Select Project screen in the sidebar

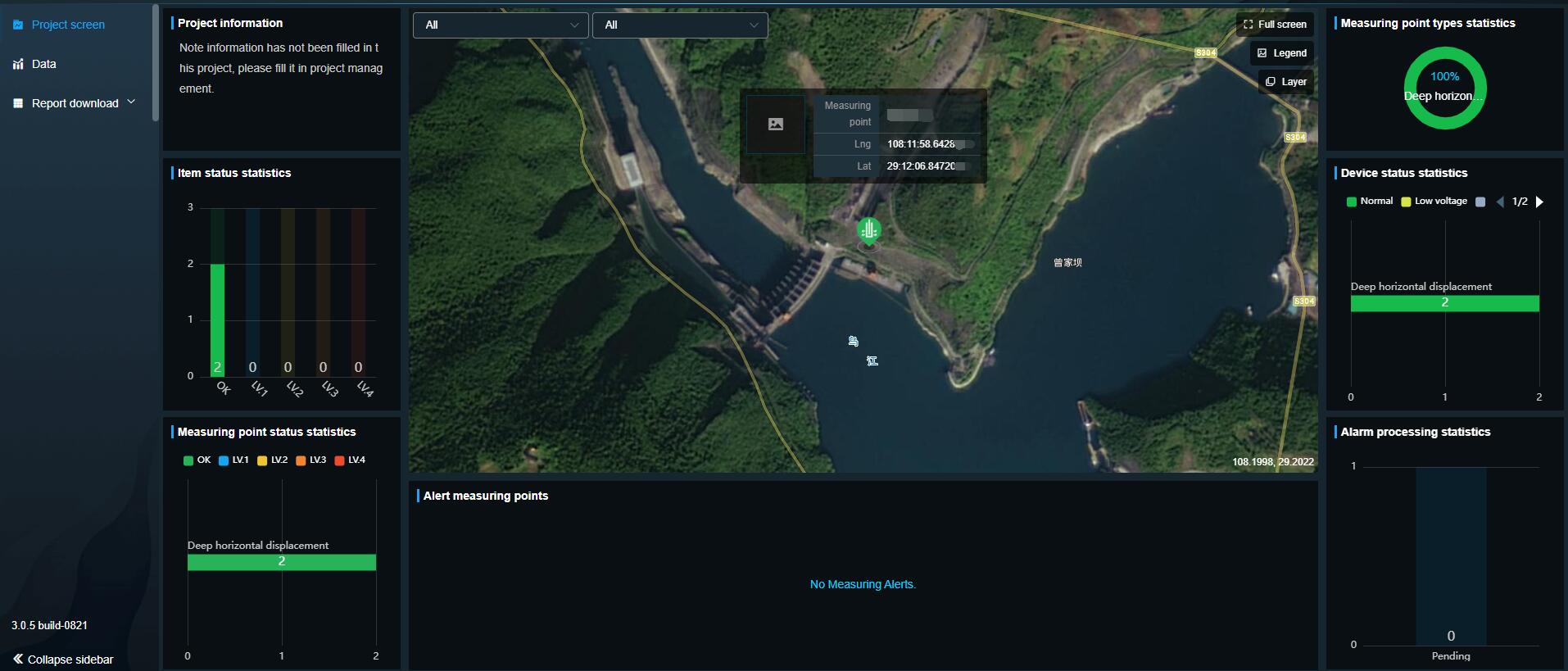pyautogui.click(x=68, y=25)
